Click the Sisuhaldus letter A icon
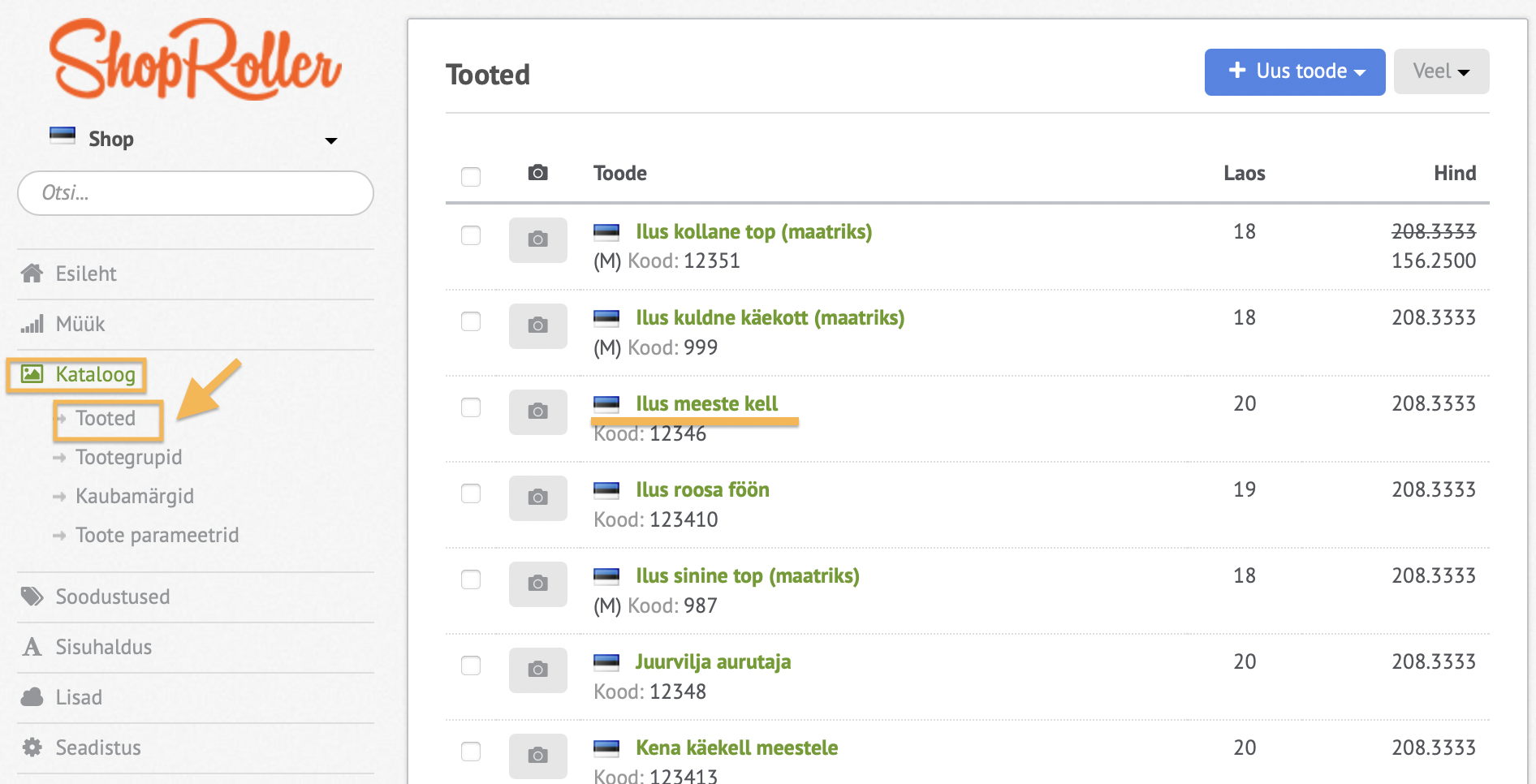 pos(32,647)
